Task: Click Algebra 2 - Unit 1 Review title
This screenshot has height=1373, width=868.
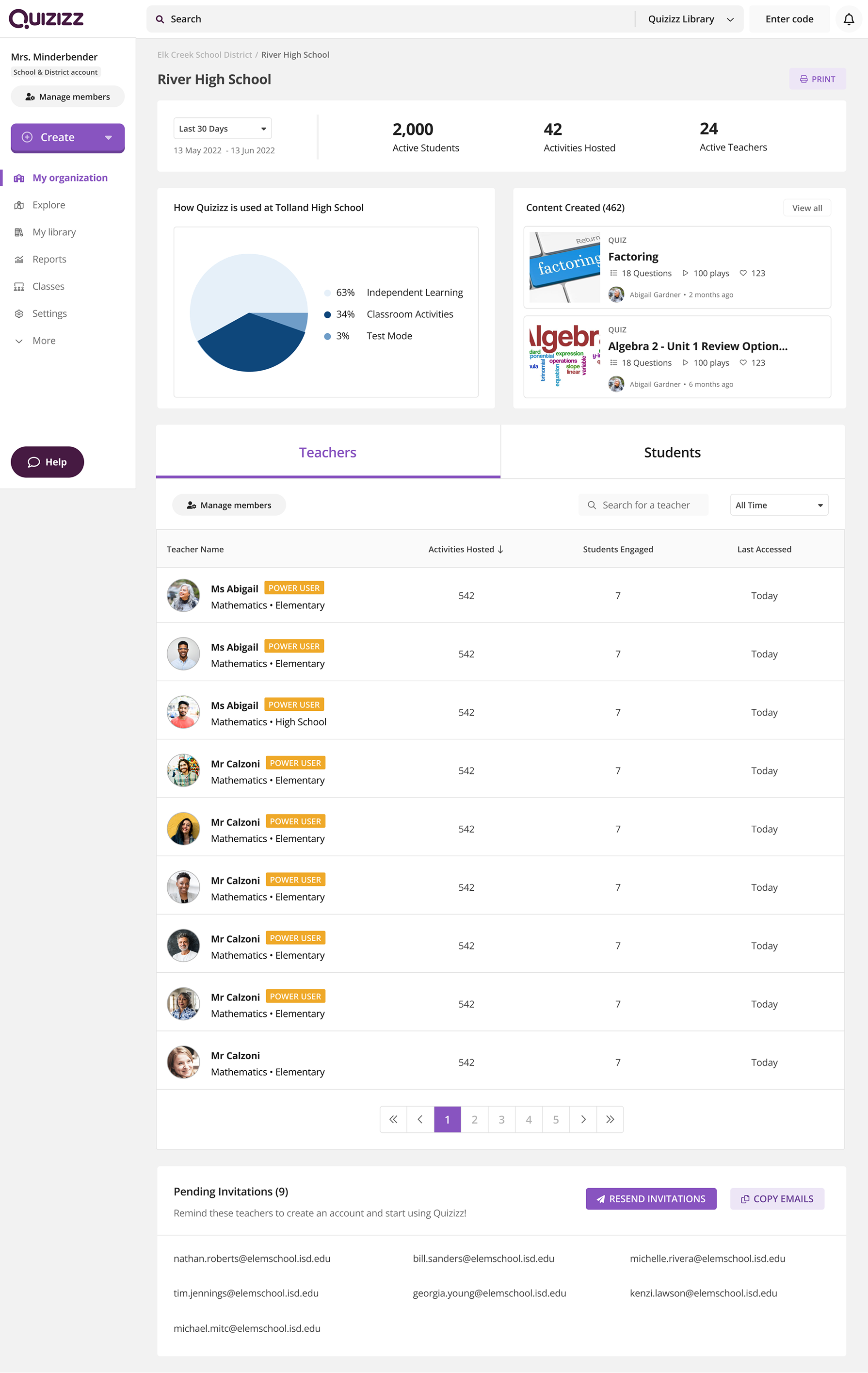Action: click(698, 346)
